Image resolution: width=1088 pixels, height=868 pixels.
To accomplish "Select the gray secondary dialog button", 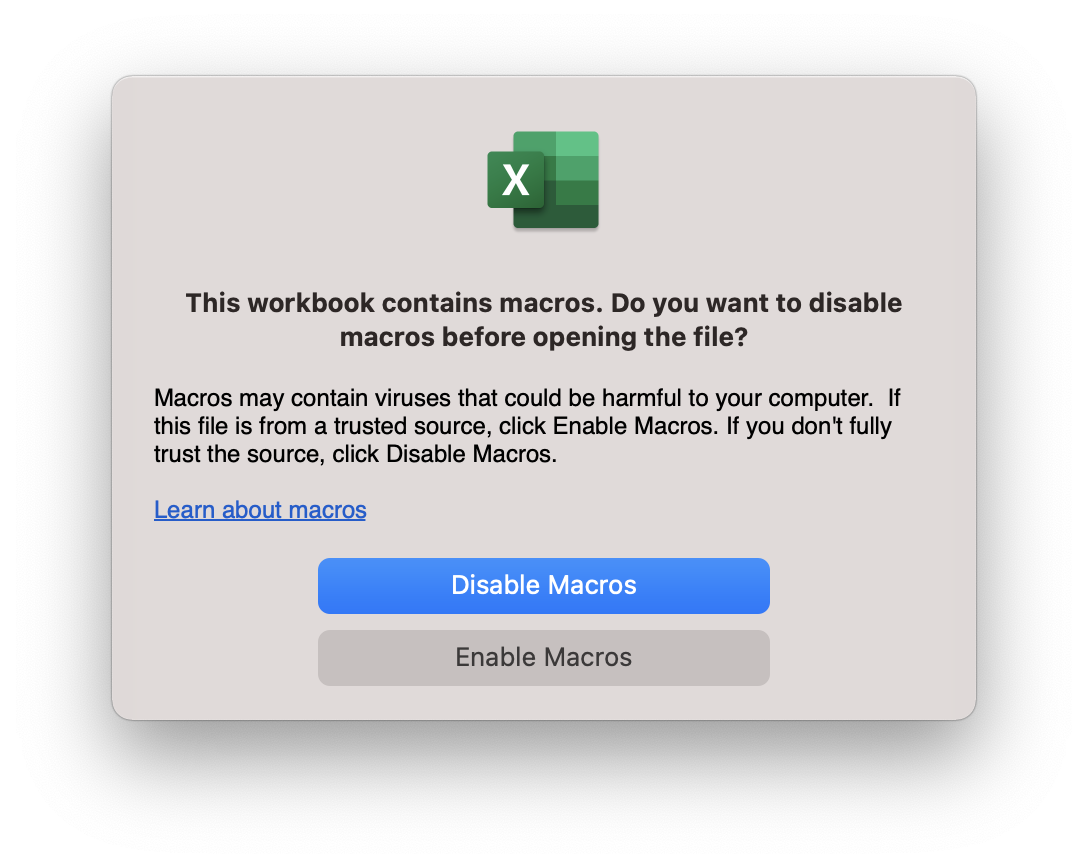I will coord(544,658).
